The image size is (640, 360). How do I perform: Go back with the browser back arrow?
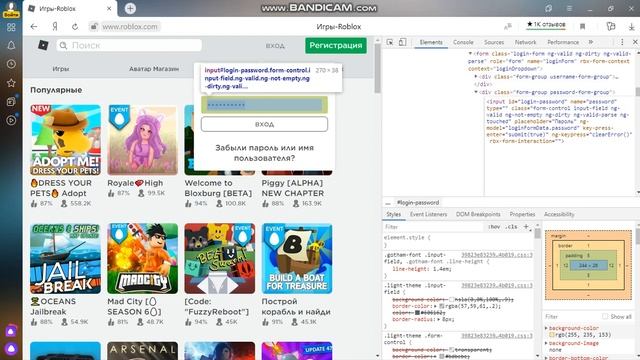pyautogui.click(x=34, y=27)
